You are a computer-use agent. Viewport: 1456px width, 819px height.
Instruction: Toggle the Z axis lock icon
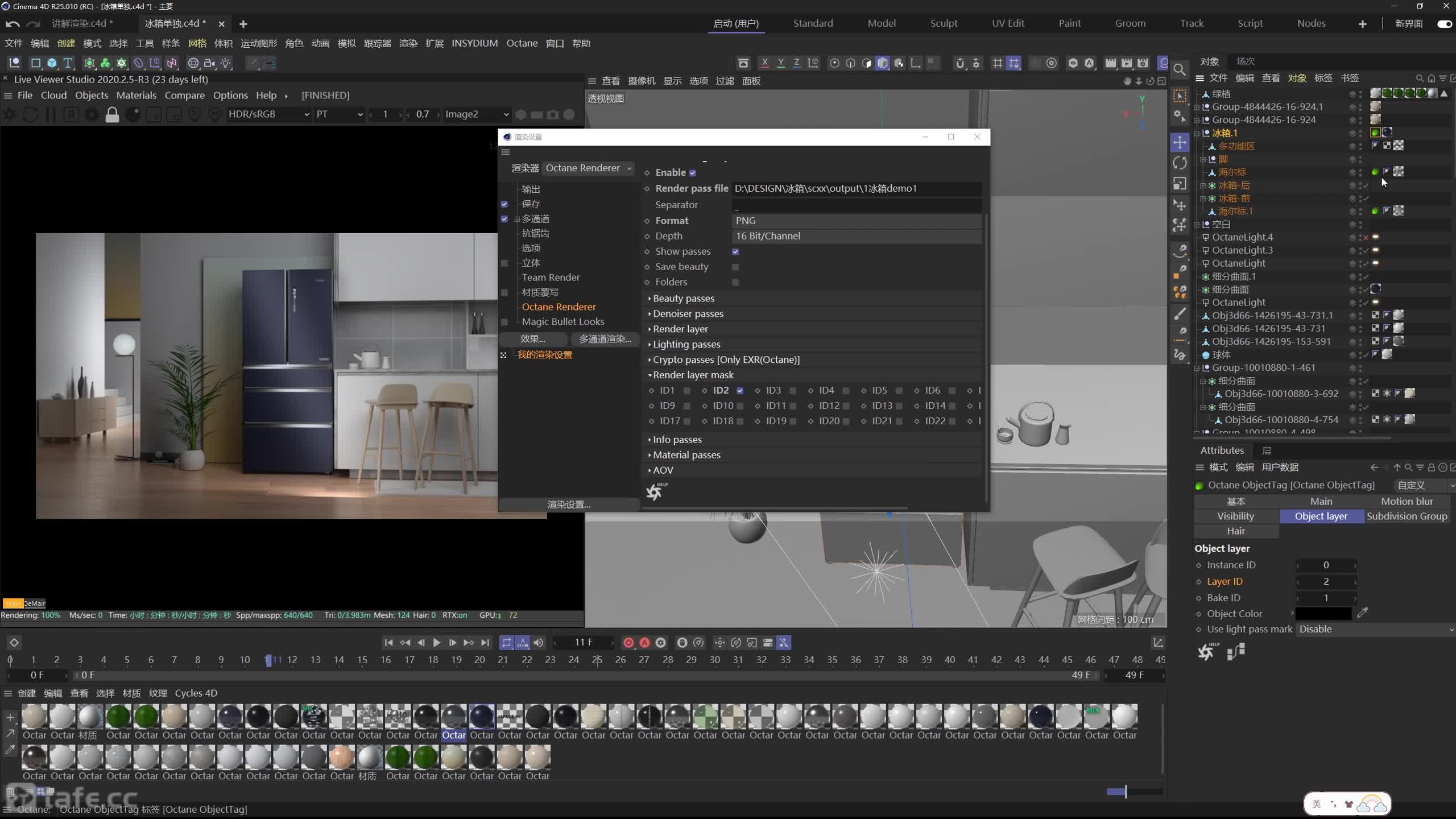tap(796, 63)
